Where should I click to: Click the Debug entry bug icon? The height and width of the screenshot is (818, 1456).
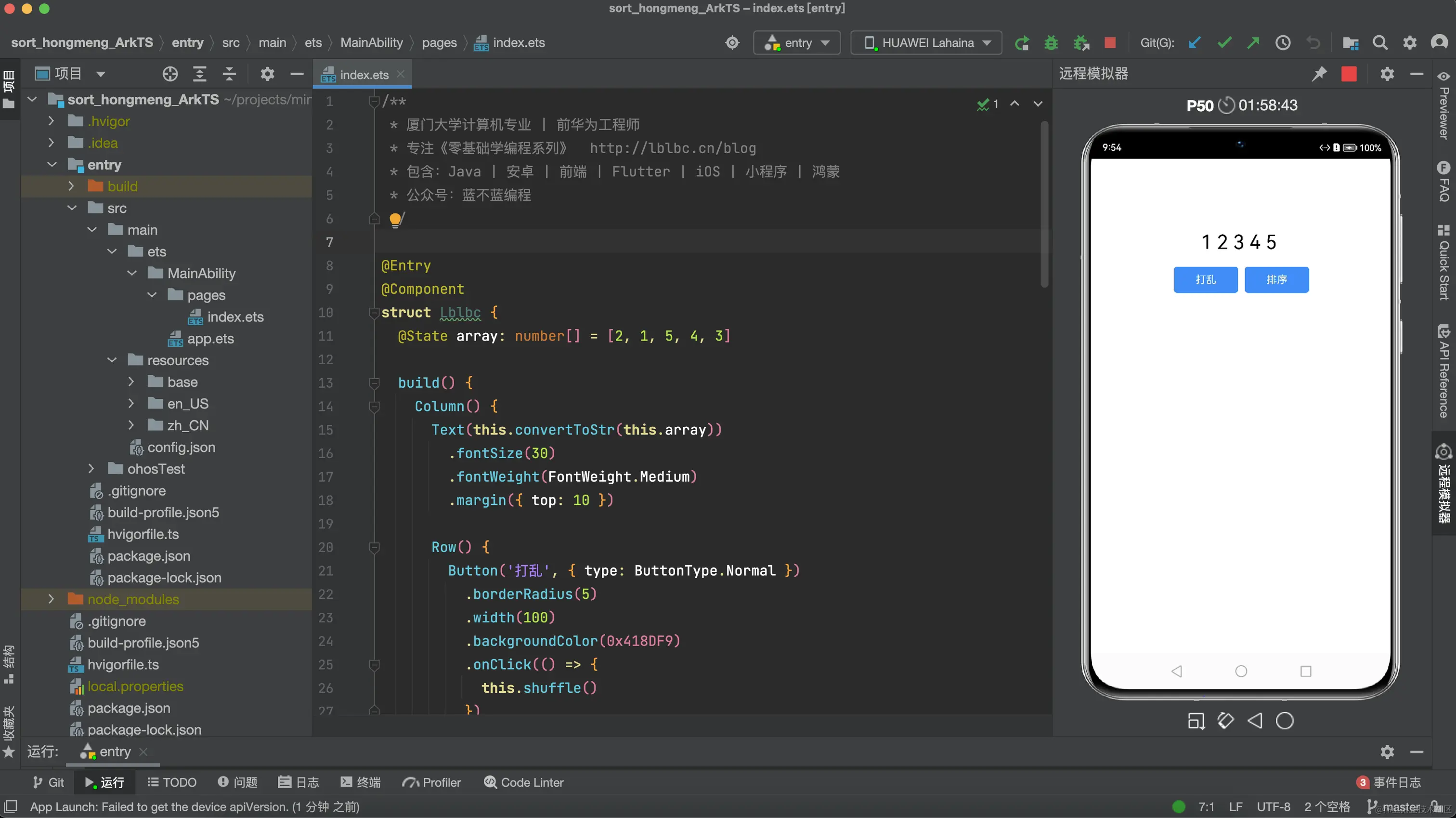coord(1051,43)
